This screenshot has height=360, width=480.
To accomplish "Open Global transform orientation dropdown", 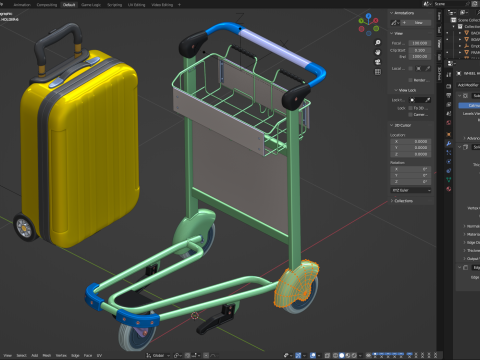I will click(x=158, y=355).
